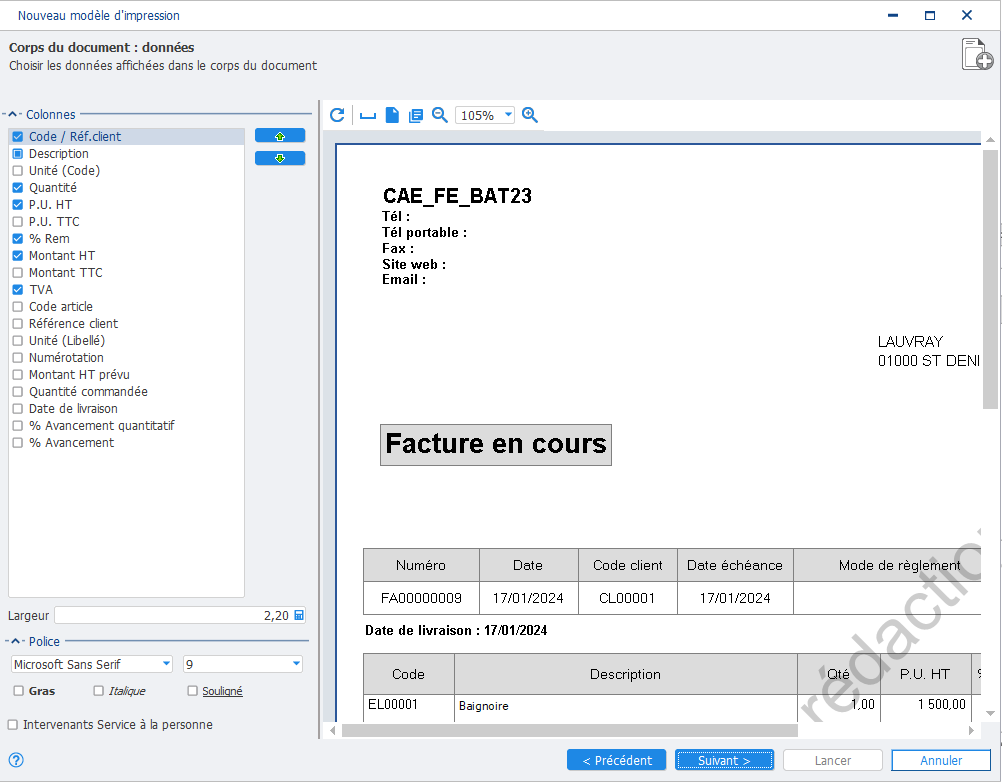Click the preview horizontal scrollbar thumb
The width and height of the screenshot is (1002, 782).
570,730
